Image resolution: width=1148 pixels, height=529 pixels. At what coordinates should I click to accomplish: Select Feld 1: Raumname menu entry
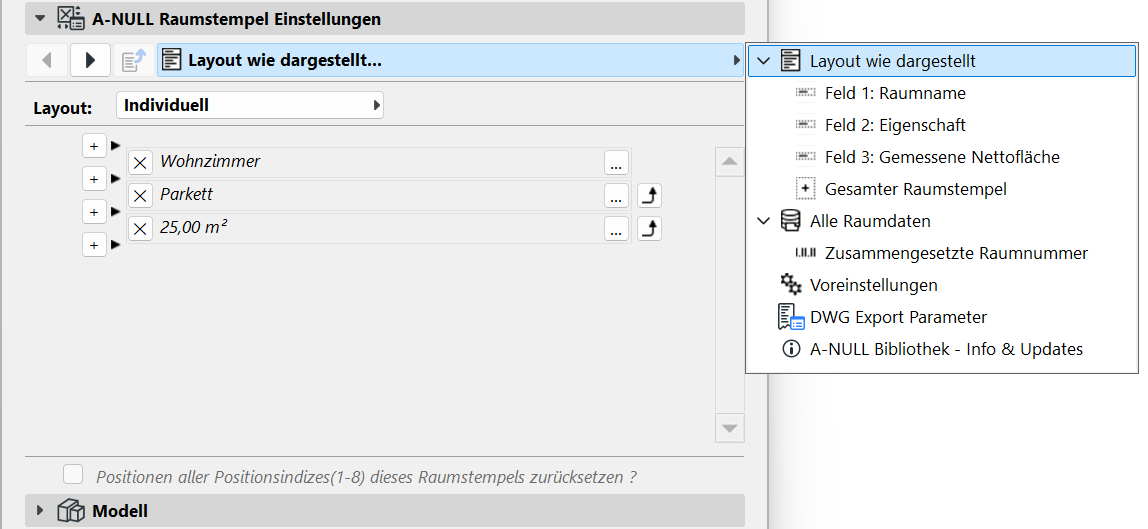[x=895, y=93]
